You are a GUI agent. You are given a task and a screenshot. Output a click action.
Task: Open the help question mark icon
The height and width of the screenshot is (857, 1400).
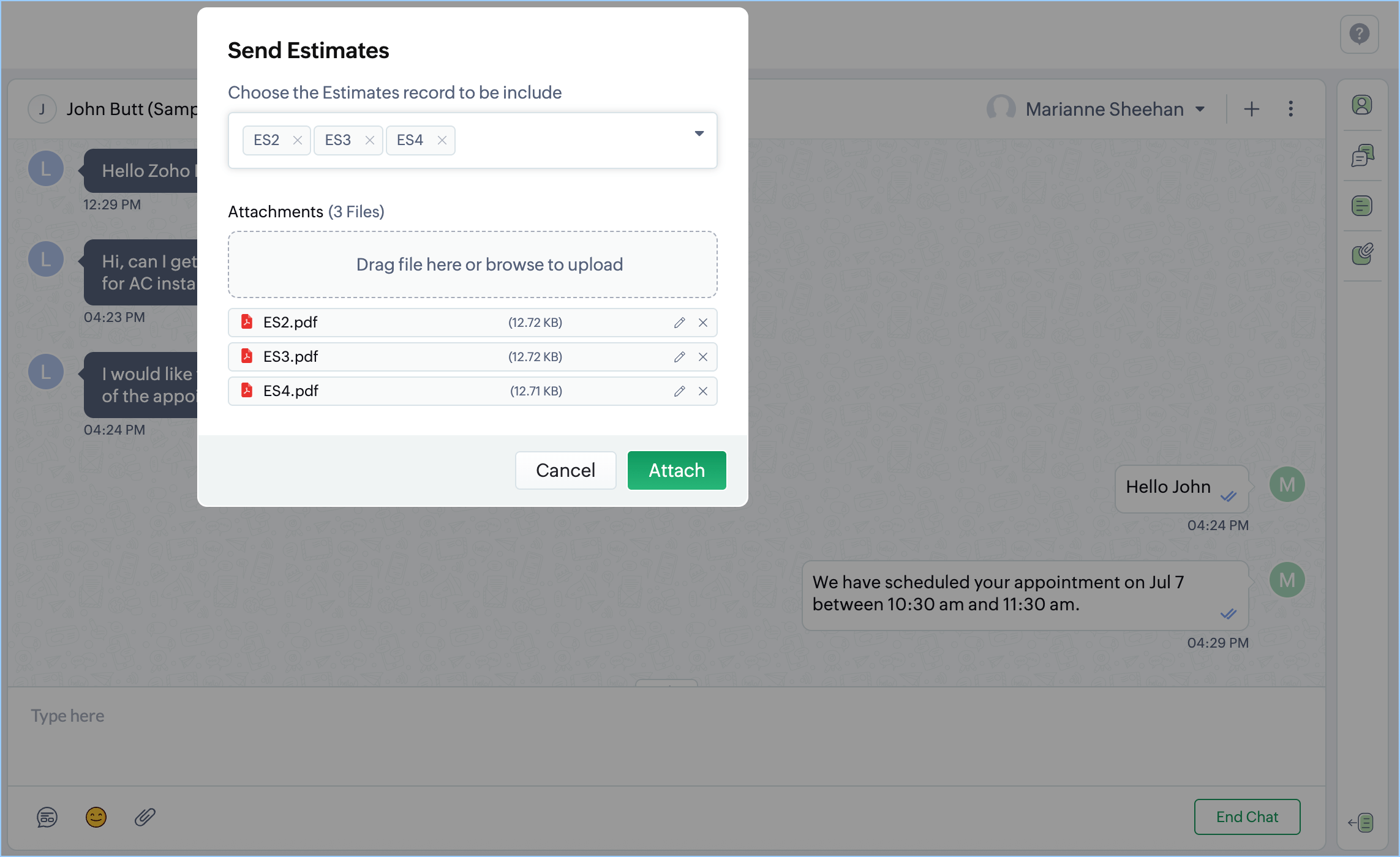tap(1359, 34)
